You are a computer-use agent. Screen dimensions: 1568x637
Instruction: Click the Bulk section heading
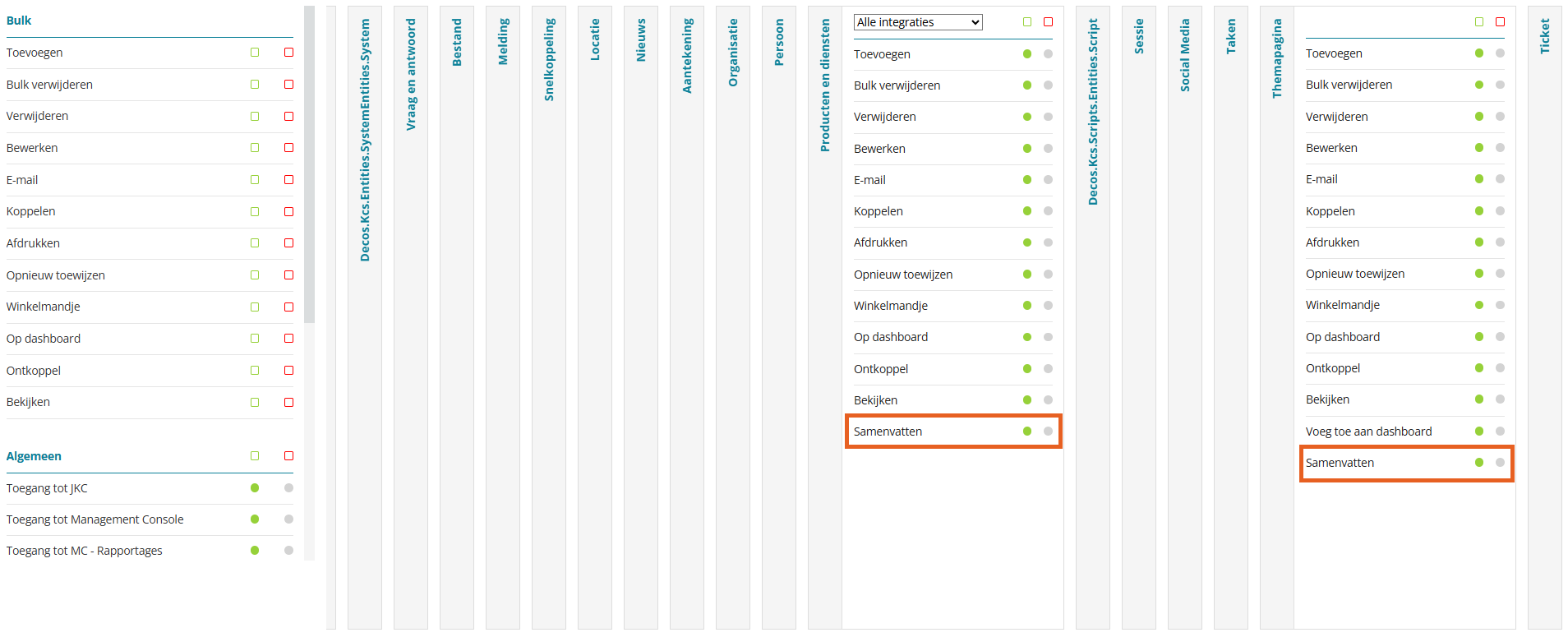click(x=19, y=21)
